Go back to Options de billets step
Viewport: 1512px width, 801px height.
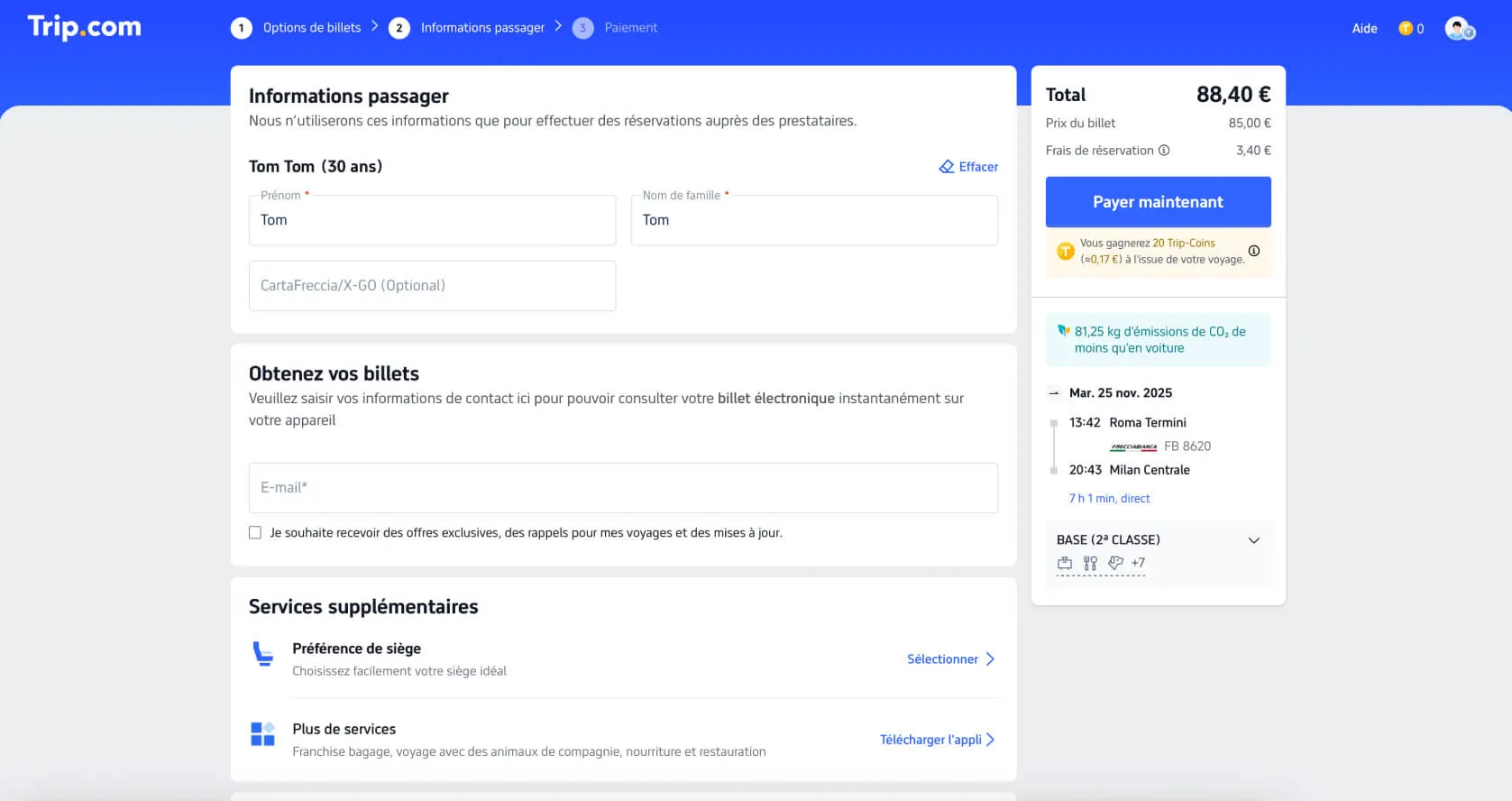tap(312, 28)
